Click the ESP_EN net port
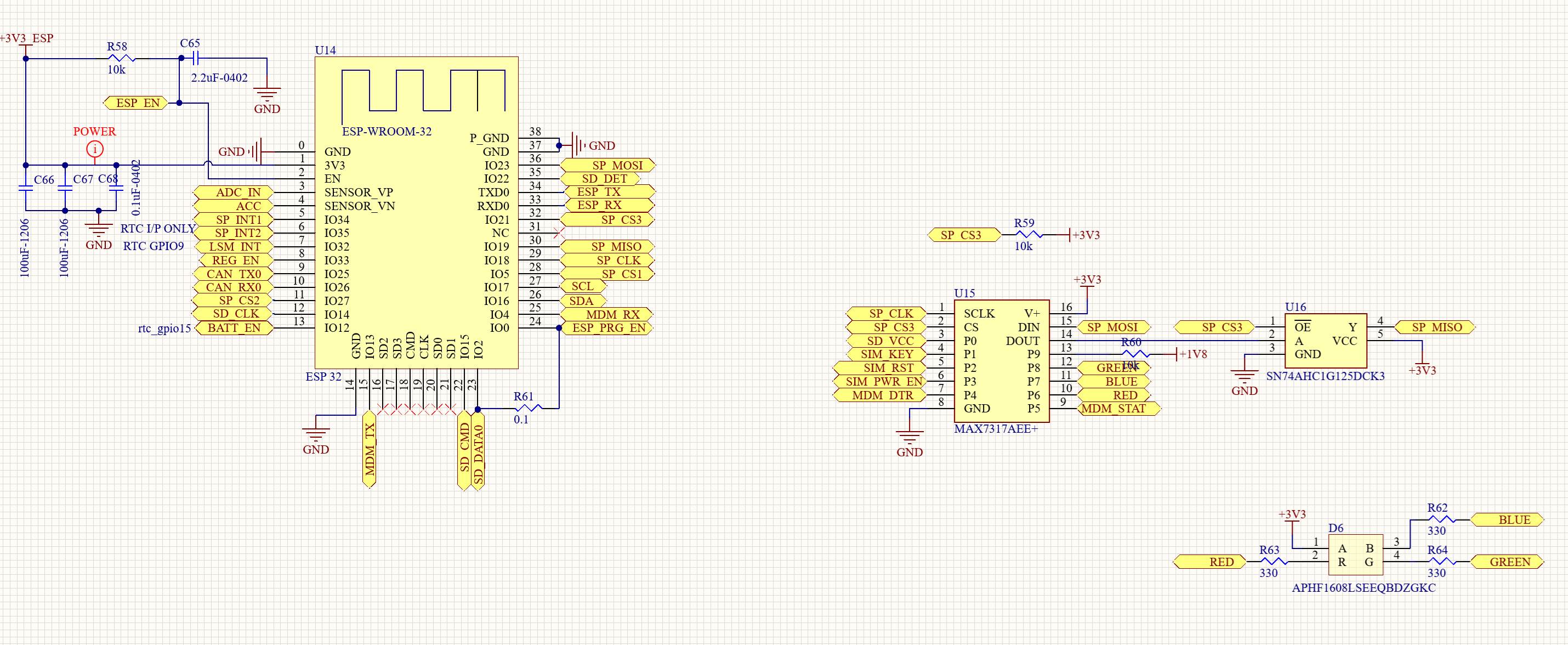1568x645 pixels. (136, 103)
